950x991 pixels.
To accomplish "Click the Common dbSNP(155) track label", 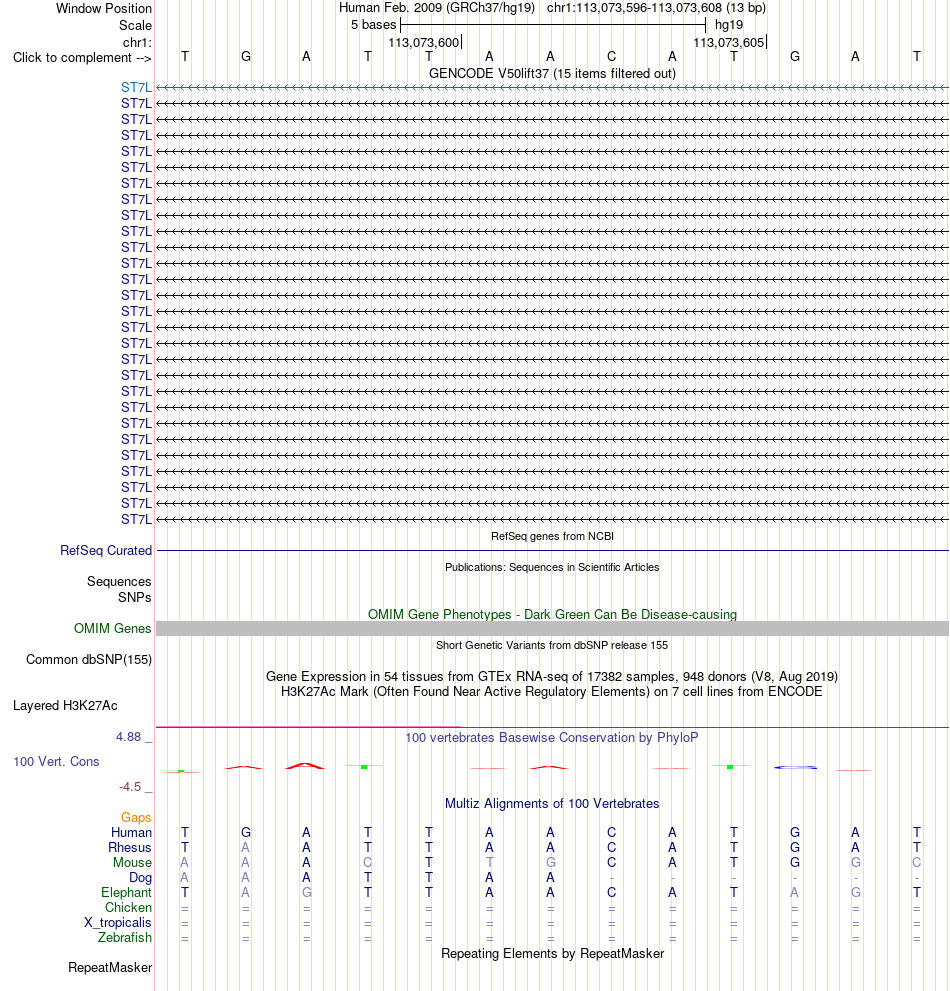I will coord(89,659).
